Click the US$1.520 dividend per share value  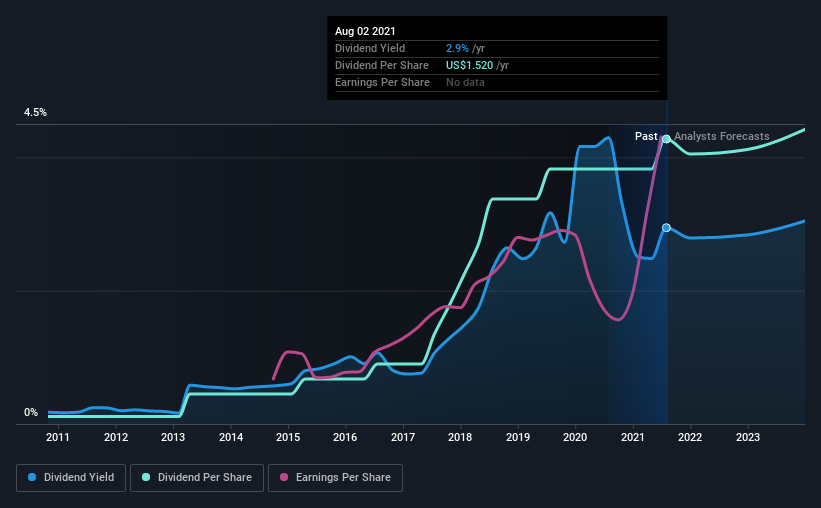click(469, 65)
